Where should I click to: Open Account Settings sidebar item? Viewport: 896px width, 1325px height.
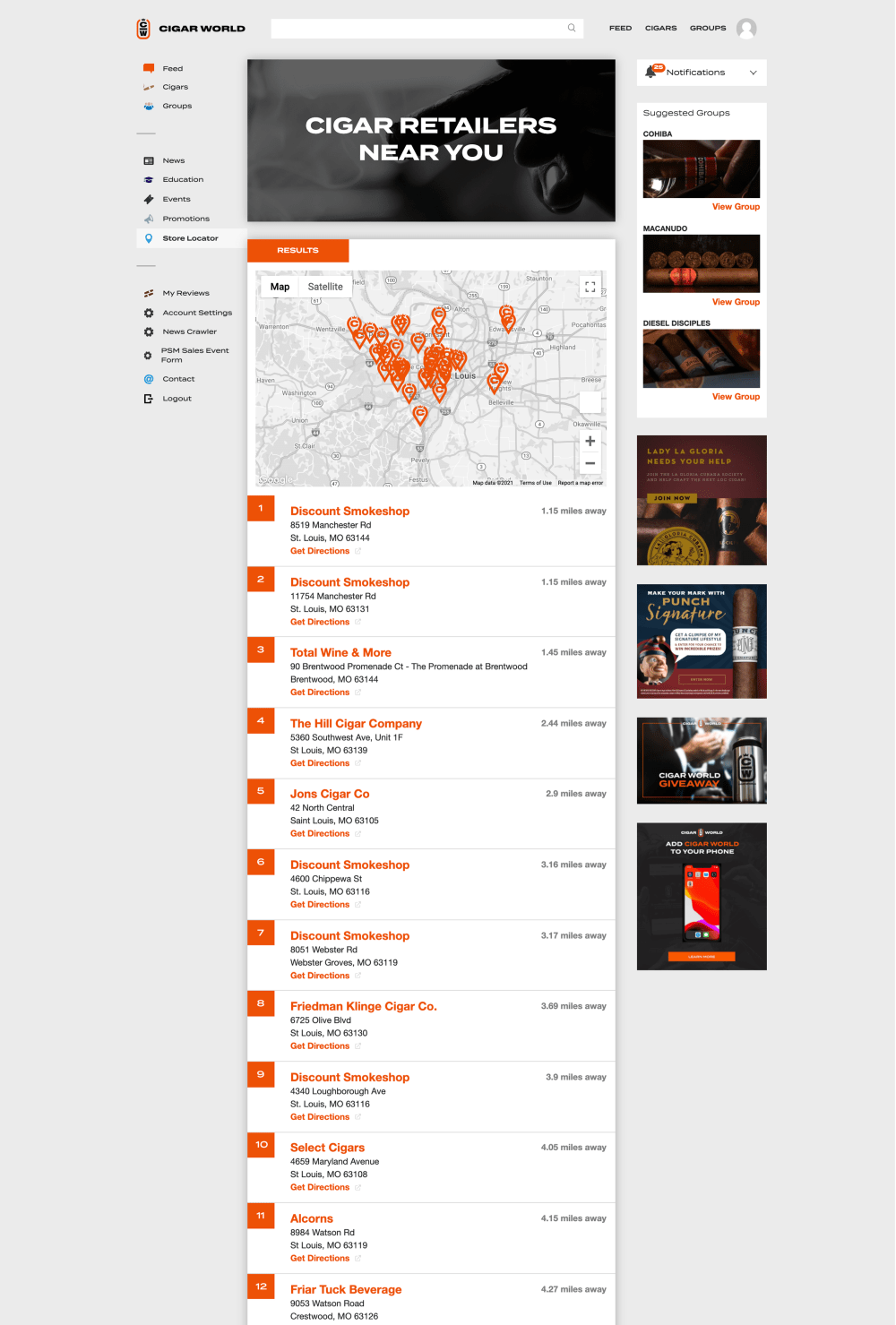(197, 313)
